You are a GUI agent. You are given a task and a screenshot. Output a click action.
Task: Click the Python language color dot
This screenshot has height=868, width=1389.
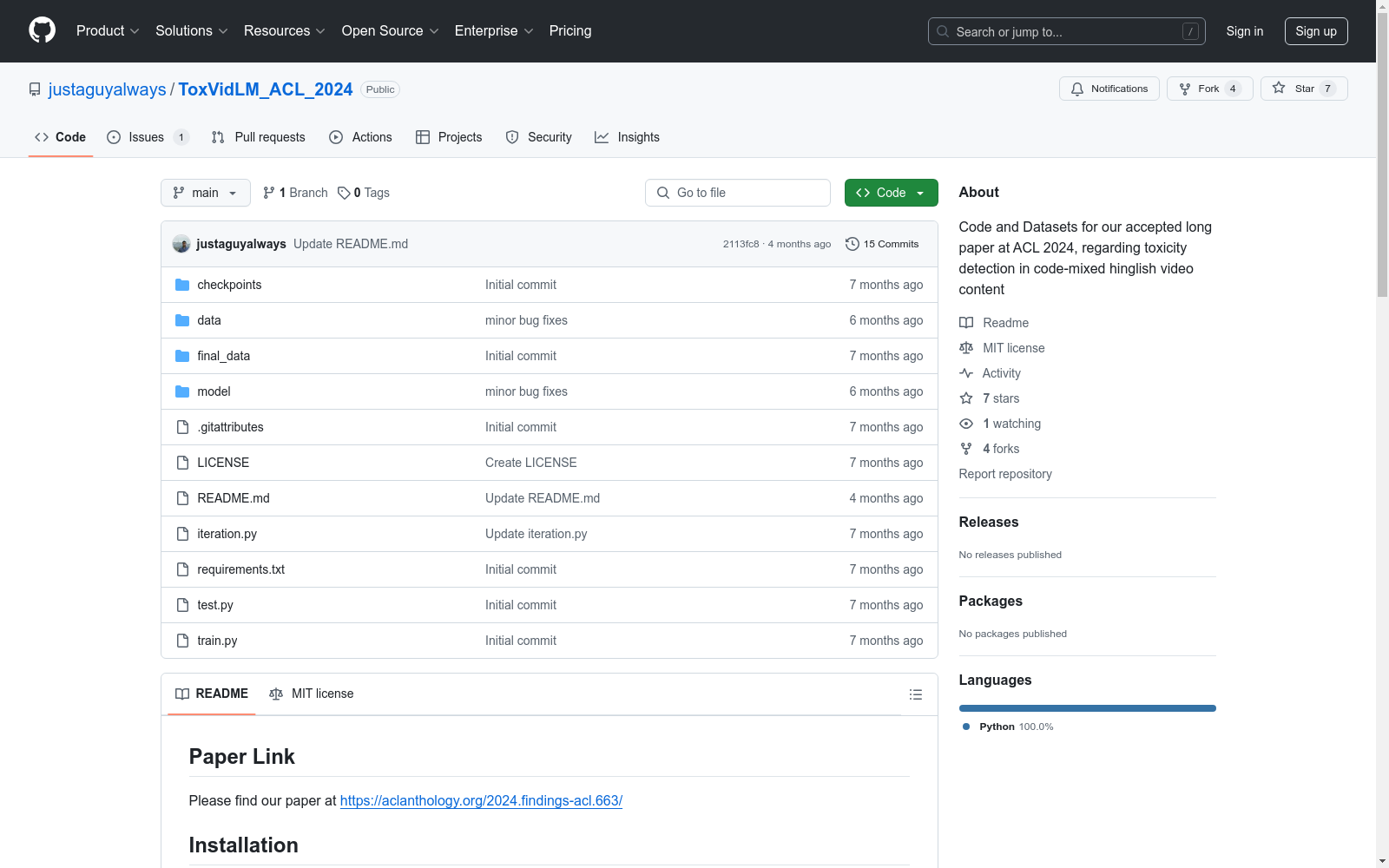coord(966,727)
